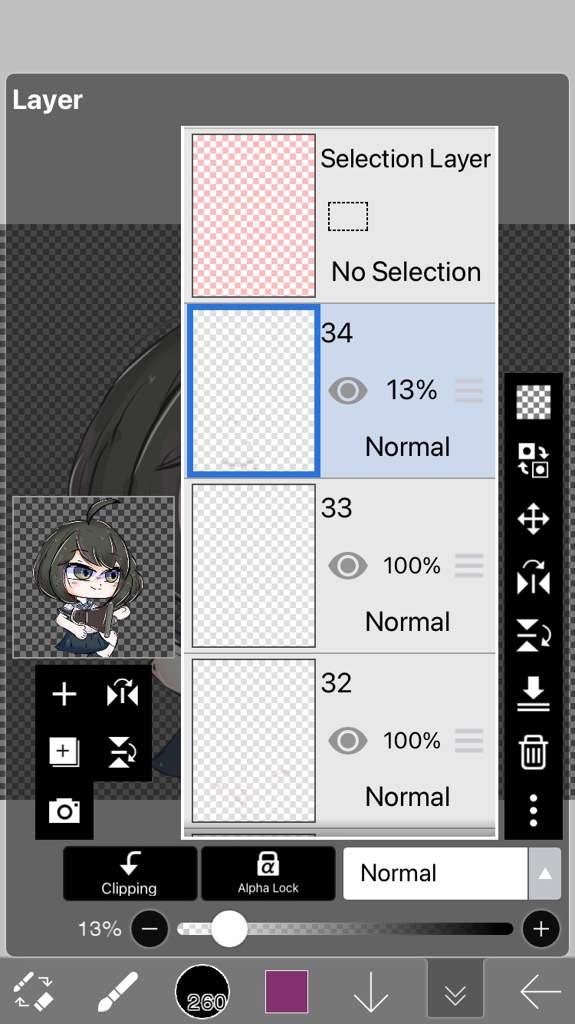Open the Normal blend mode dropdown

[x=435, y=873]
